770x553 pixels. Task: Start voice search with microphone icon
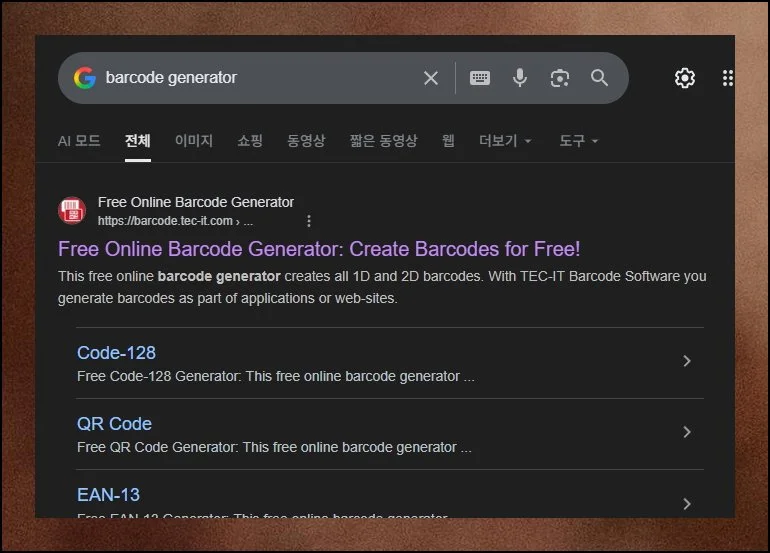point(520,78)
